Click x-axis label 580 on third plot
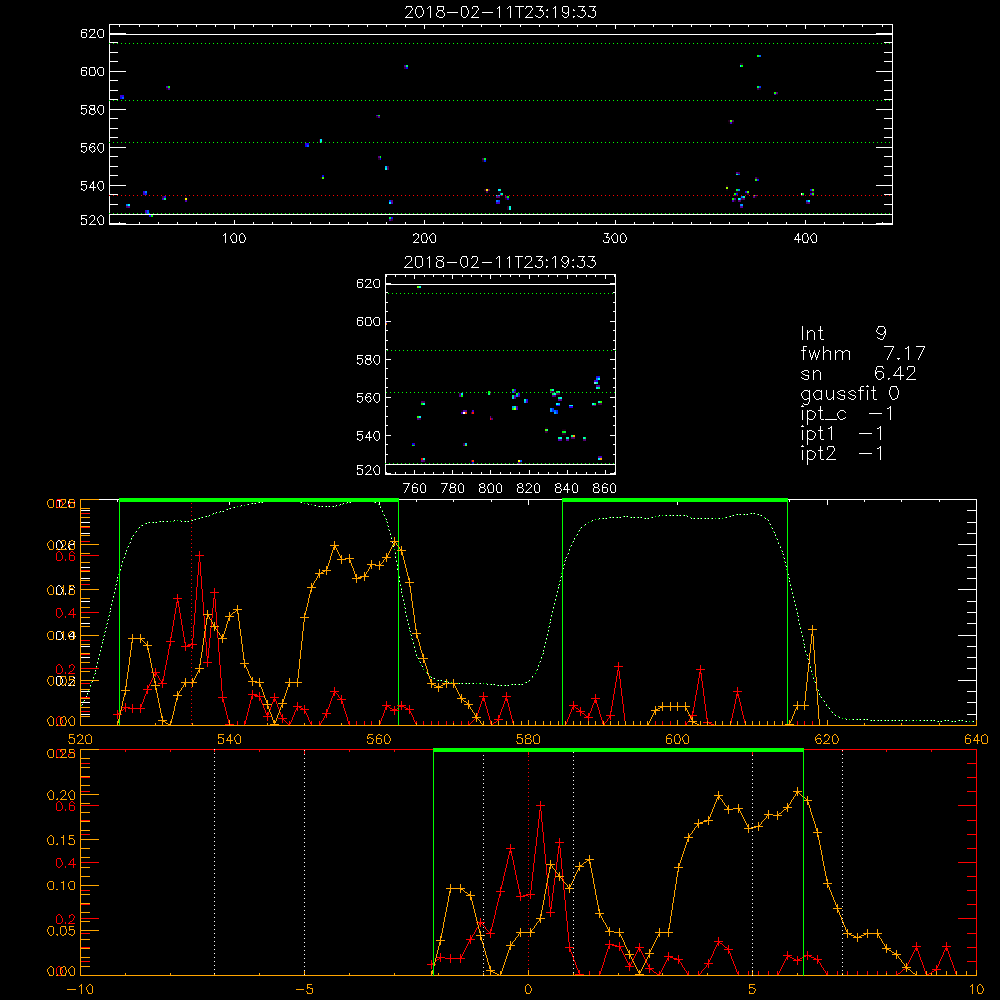The width and height of the screenshot is (1000, 1000). click(528, 739)
